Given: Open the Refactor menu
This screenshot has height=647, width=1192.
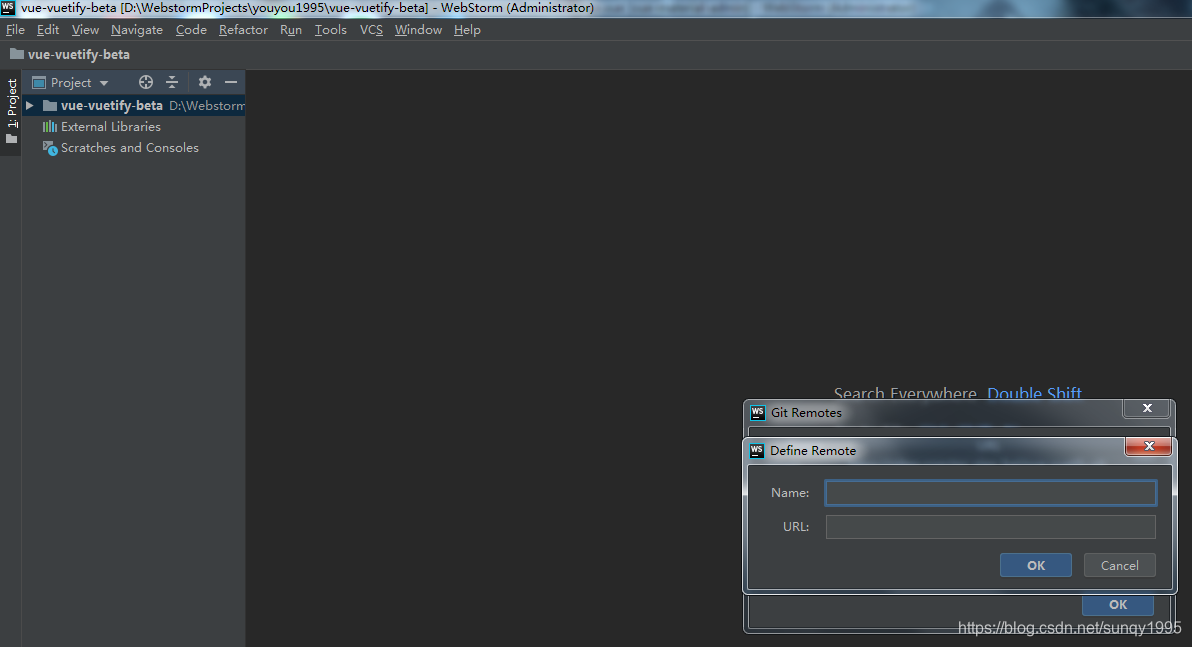Looking at the screenshot, I should (x=243, y=30).
